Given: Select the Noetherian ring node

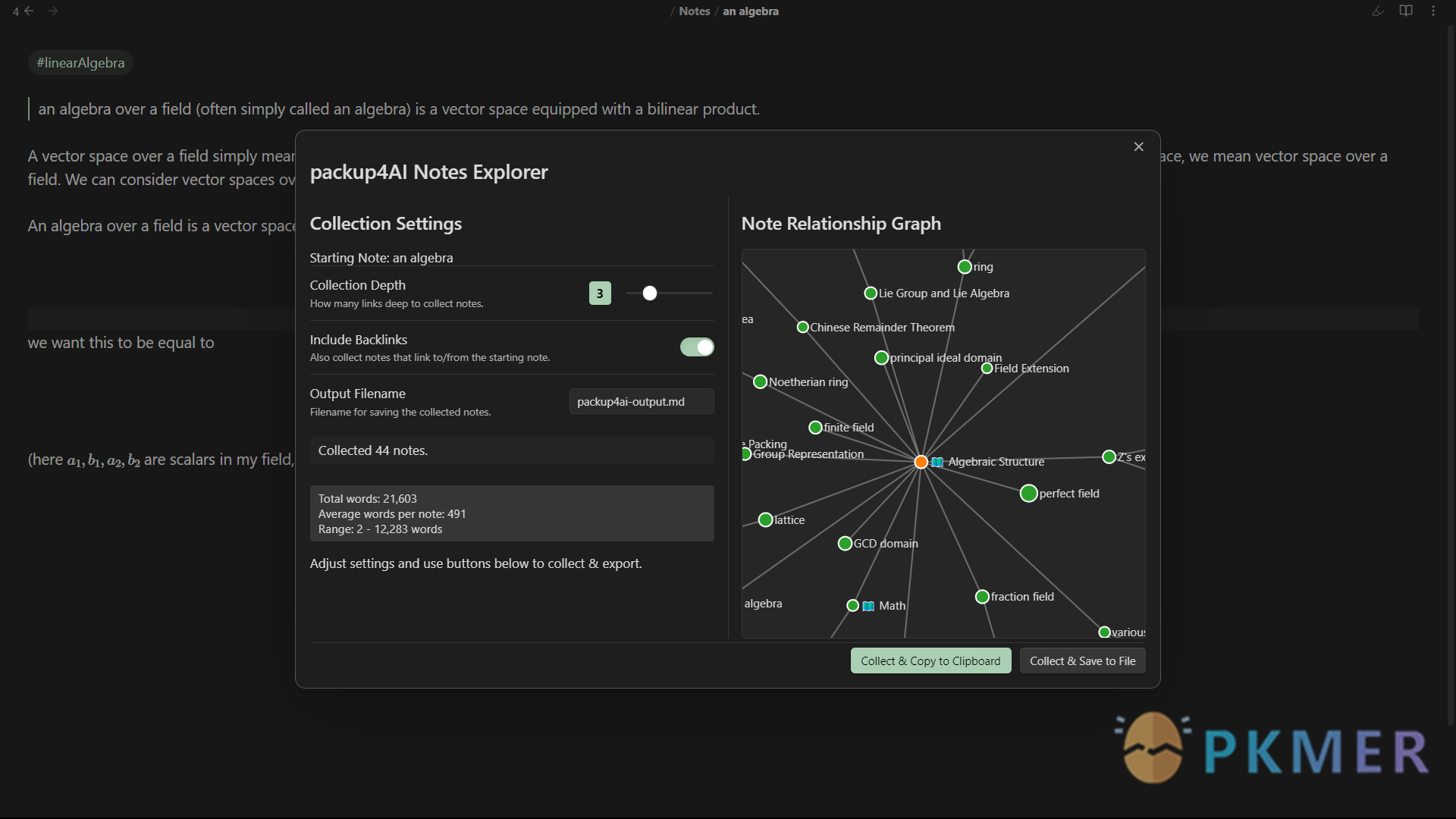Looking at the screenshot, I should 760,382.
